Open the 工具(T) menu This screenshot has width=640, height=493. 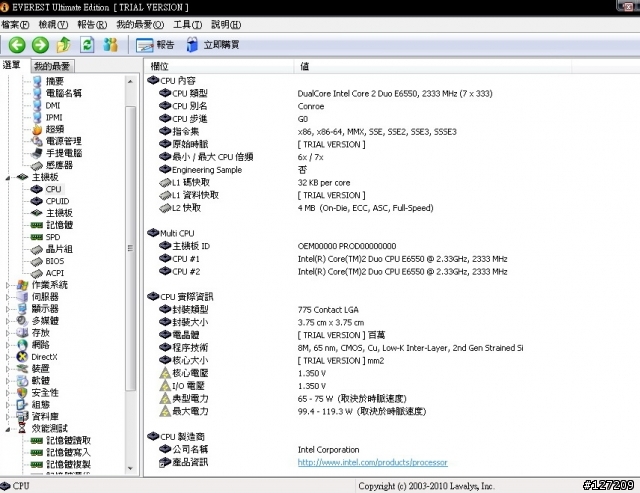click(188, 25)
